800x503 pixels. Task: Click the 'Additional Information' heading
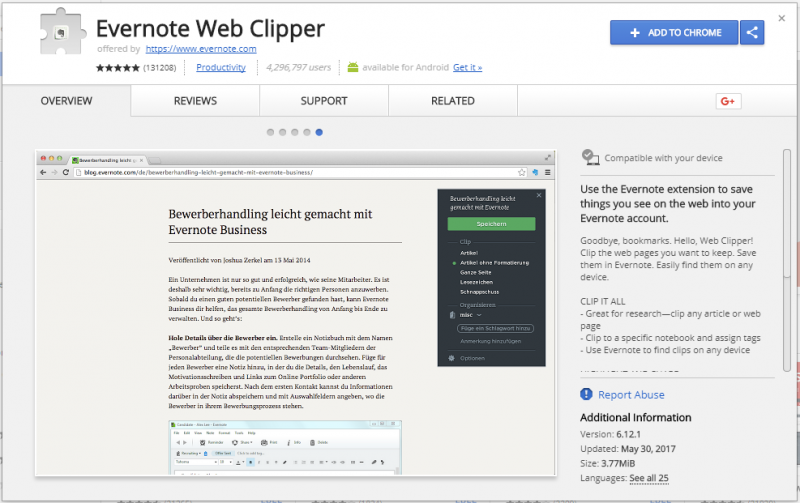(636, 418)
